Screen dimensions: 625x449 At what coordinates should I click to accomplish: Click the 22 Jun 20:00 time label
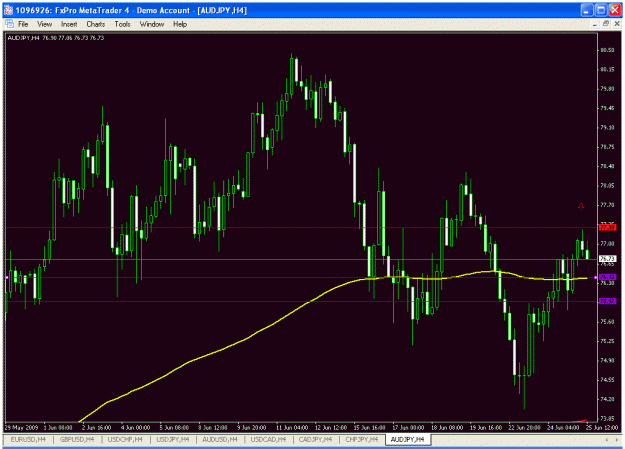tap(524, 427)
